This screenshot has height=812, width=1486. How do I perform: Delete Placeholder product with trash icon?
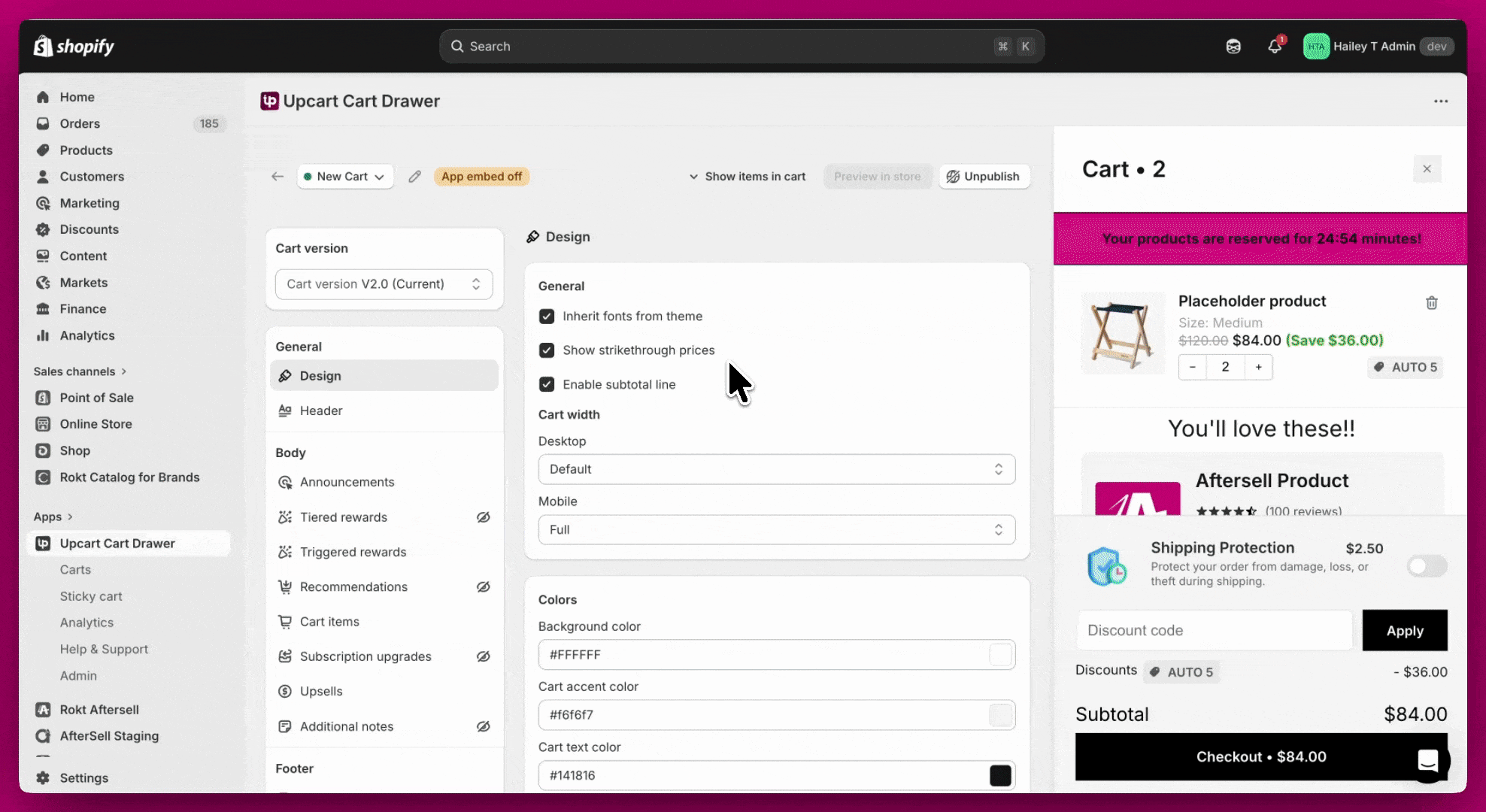[x=1431, y=303]
